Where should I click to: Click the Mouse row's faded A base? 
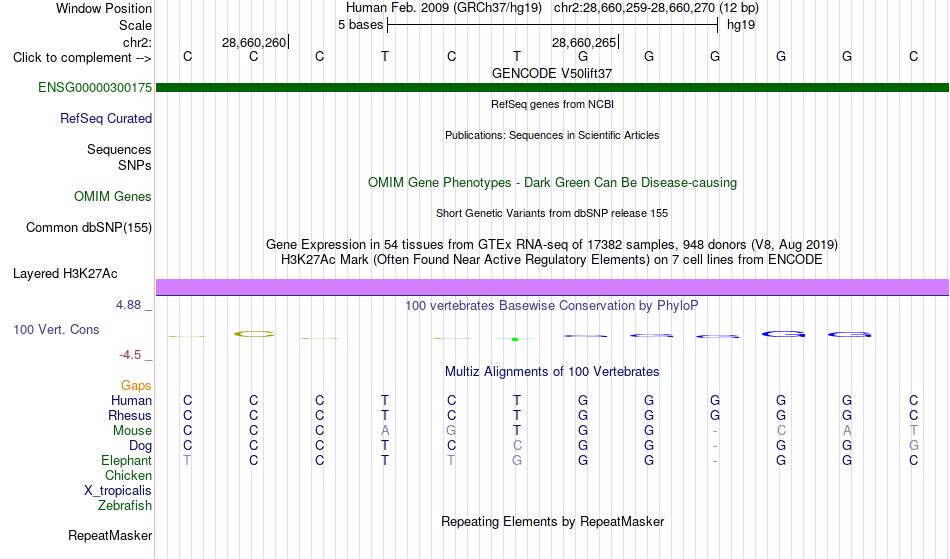[x=385, y=431]
